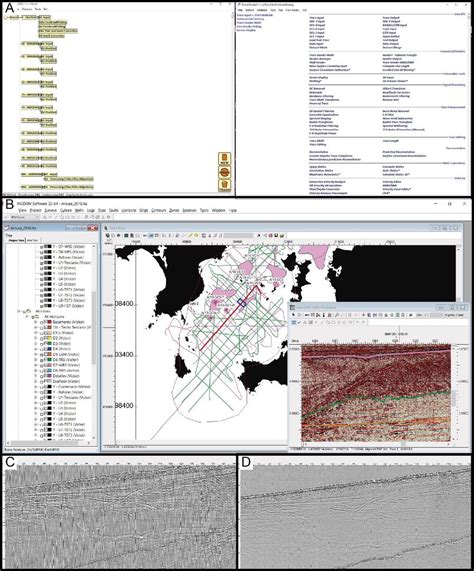Viewport: 474px width, 571px height.
Task: Collapse the All Horizons node
Action: coord(27,317)
